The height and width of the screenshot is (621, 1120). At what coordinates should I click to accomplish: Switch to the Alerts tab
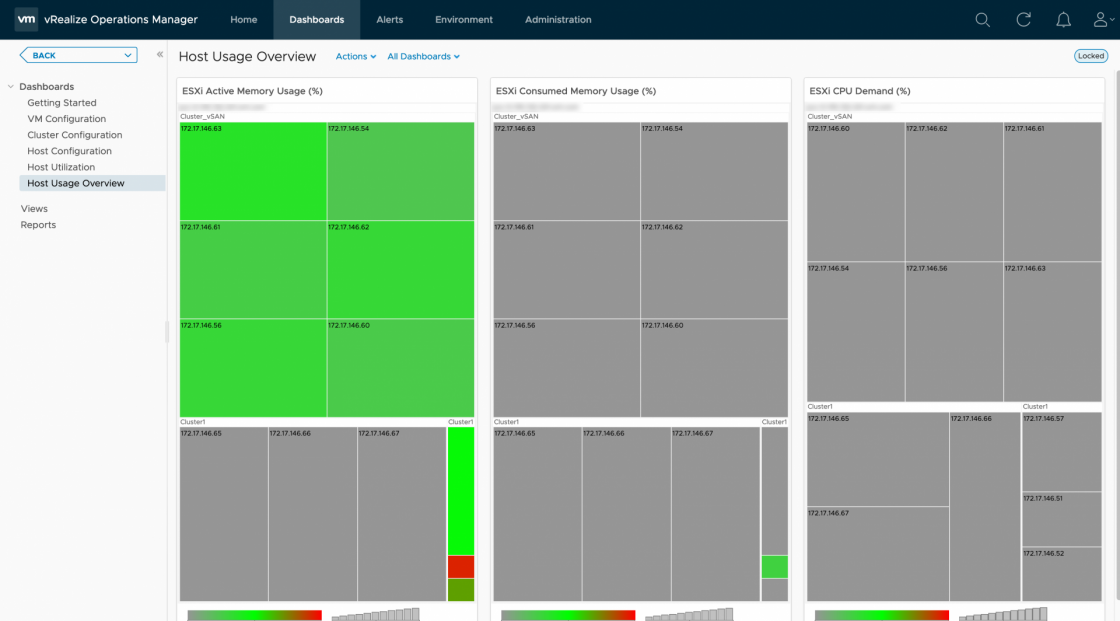point(389,20)
